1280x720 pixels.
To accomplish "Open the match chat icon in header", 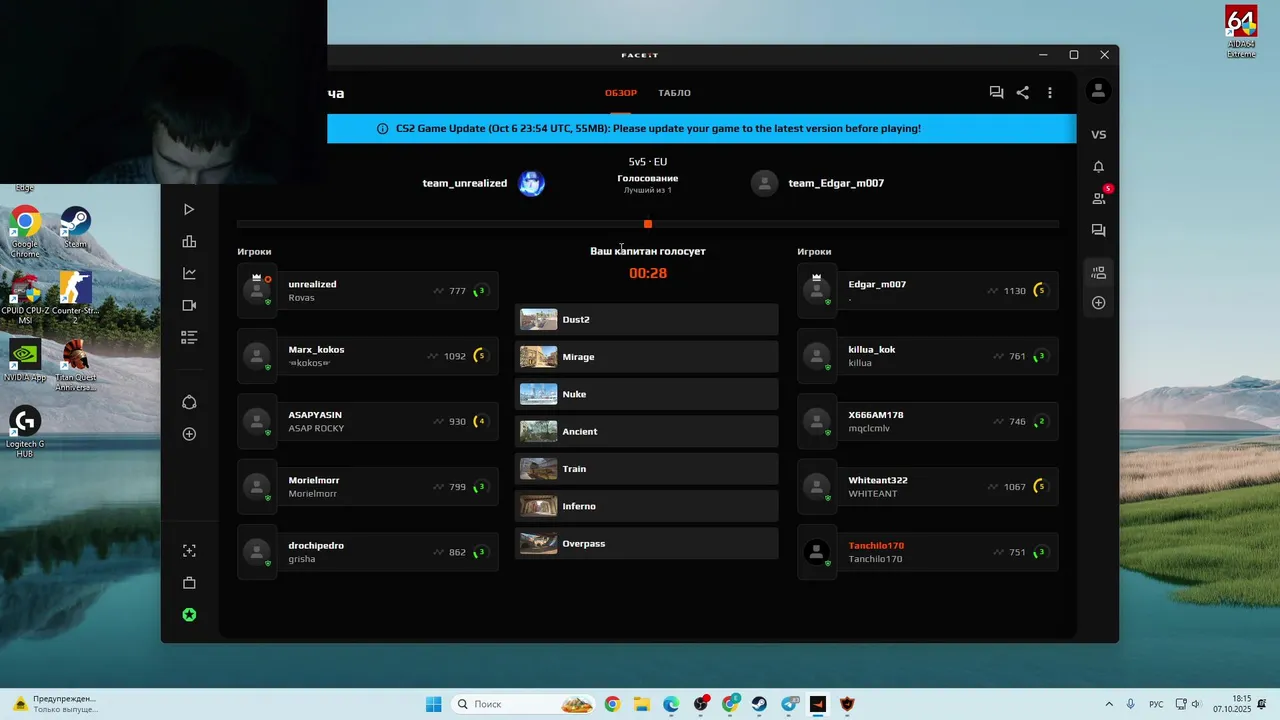I will (996, 92).
